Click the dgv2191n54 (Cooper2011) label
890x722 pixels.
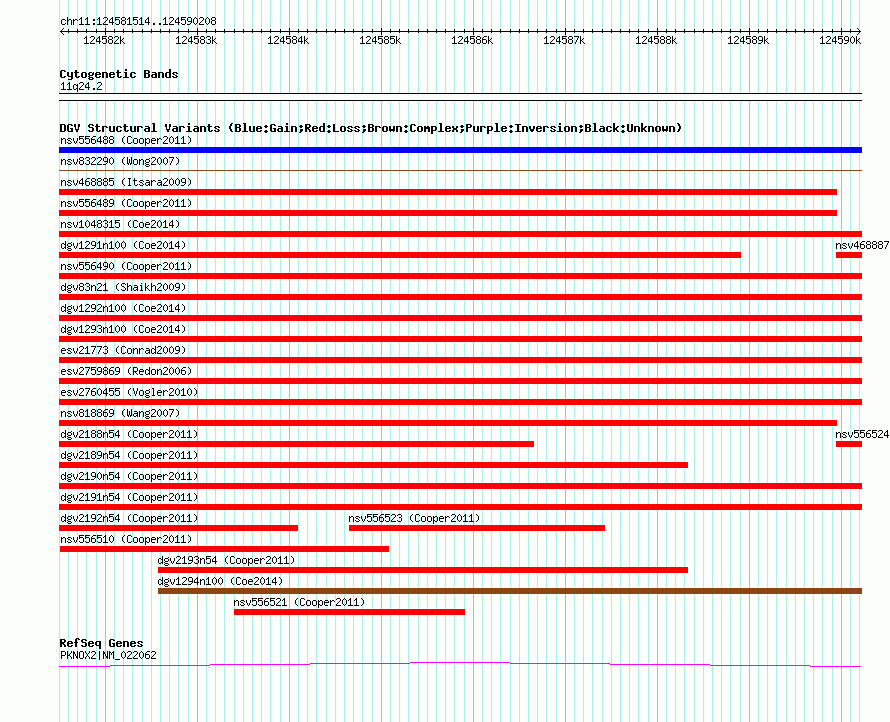[x=129, y=497]
